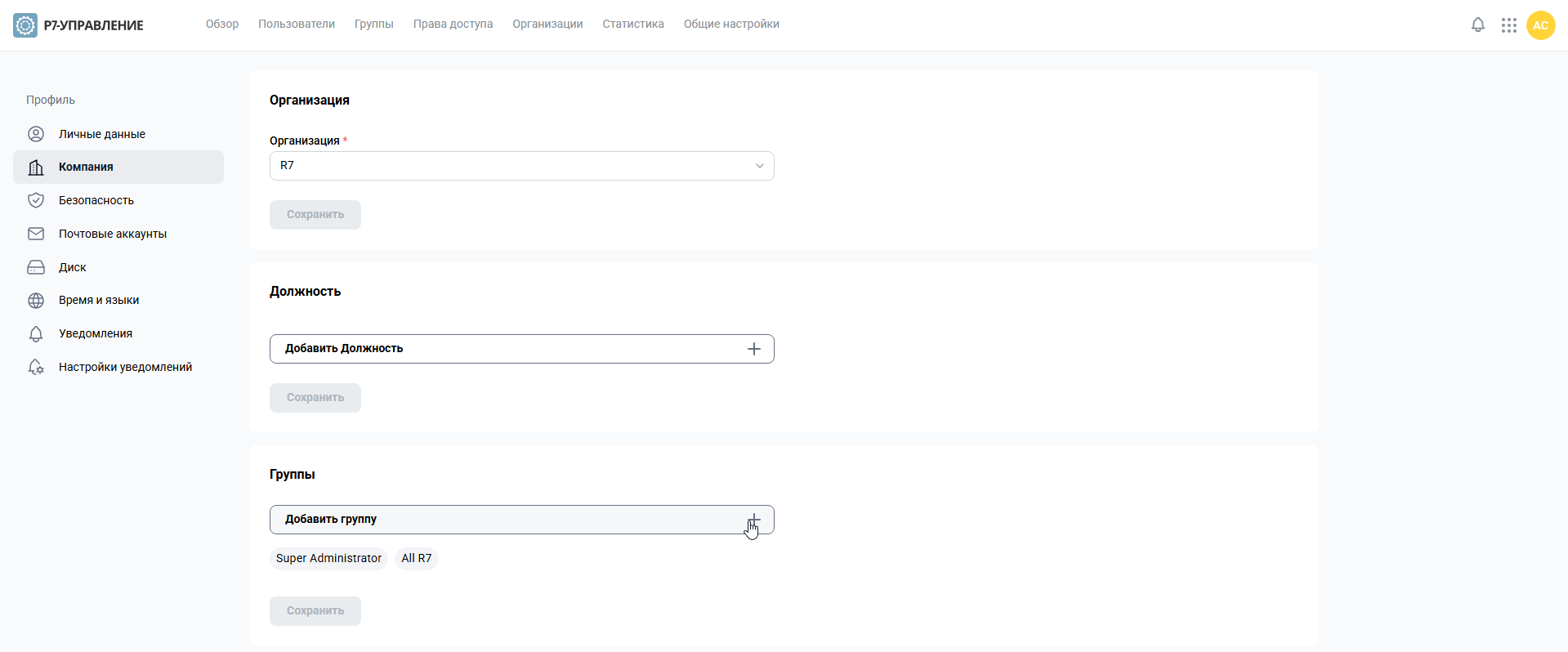The image size is (1568, 652).
Task: Click the All R7 group tag
Action: [417, 559]
